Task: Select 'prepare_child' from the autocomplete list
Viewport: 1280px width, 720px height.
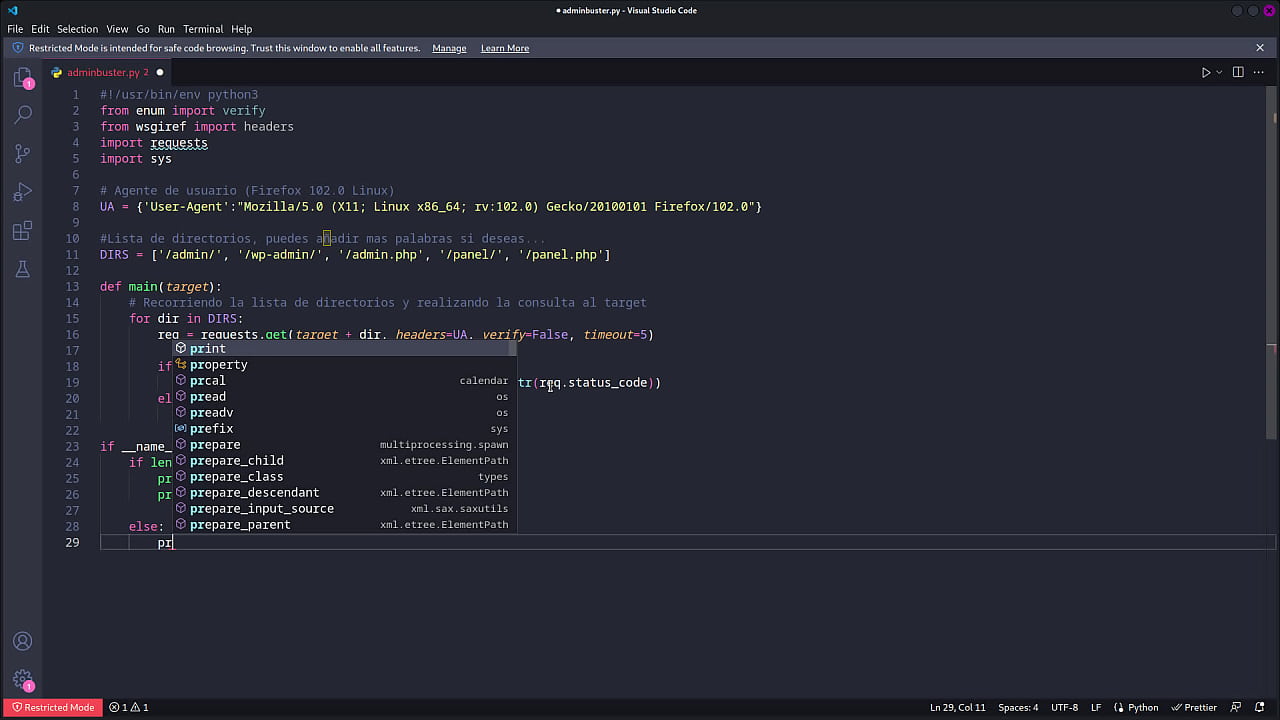Action: pos(236,460)
